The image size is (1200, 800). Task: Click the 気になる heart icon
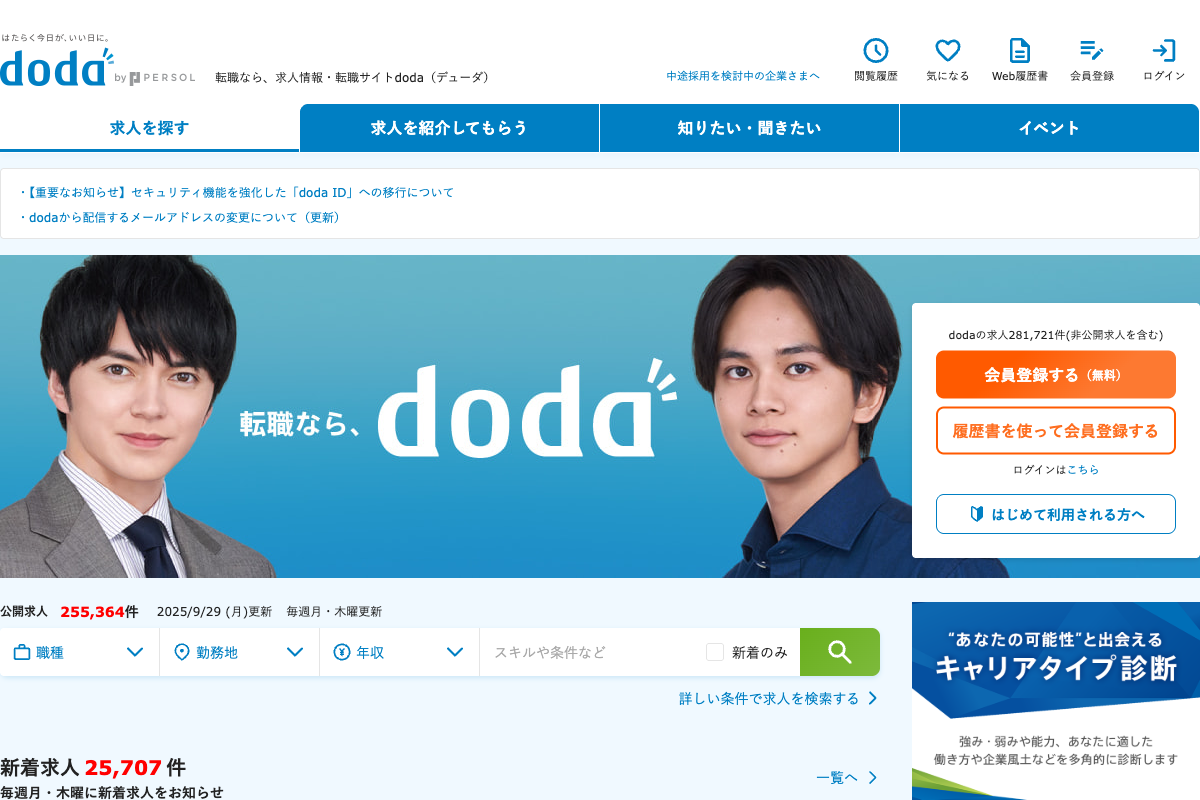coord(948,51)
